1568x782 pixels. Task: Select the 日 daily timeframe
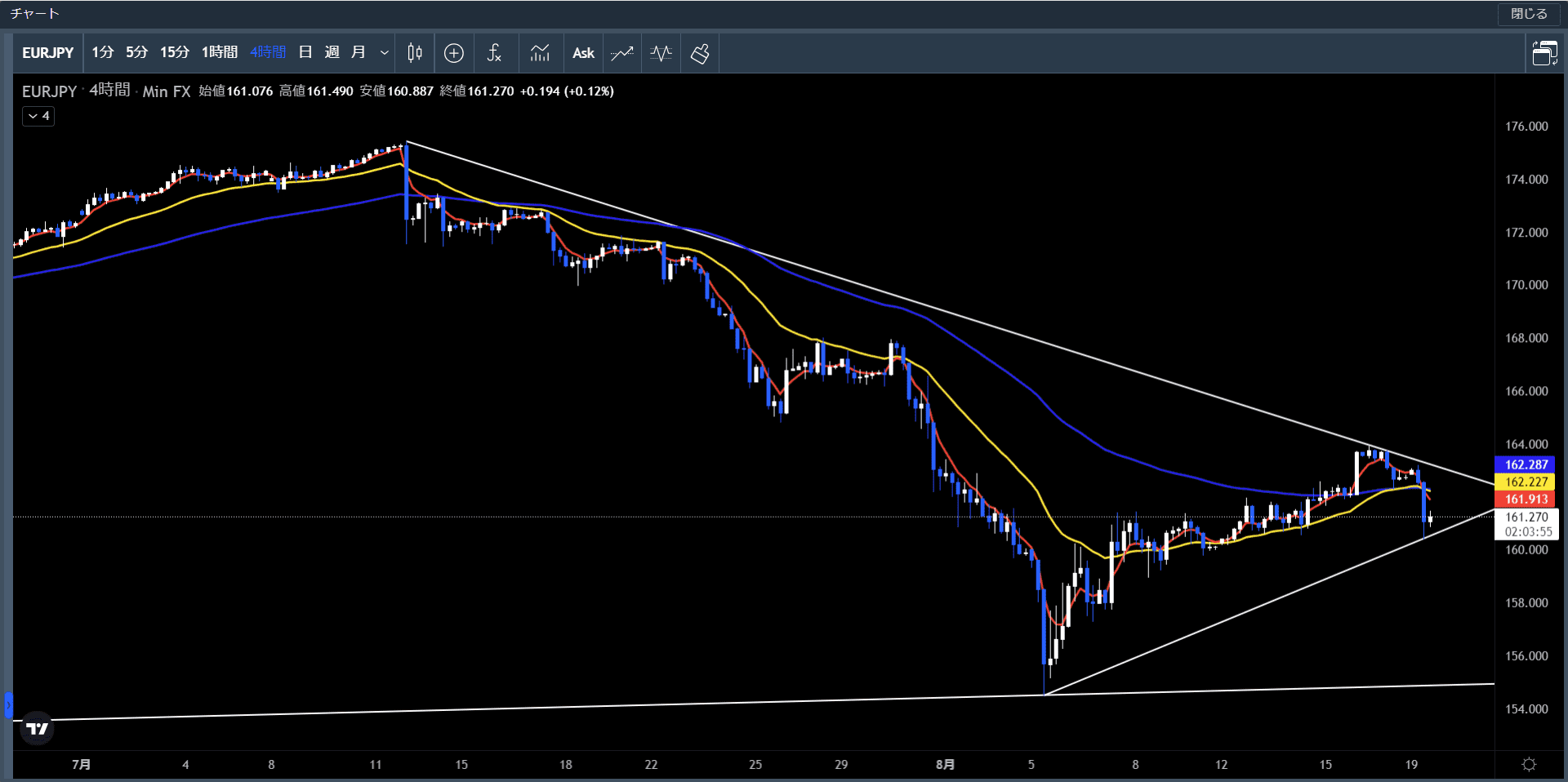coord(305,52)
